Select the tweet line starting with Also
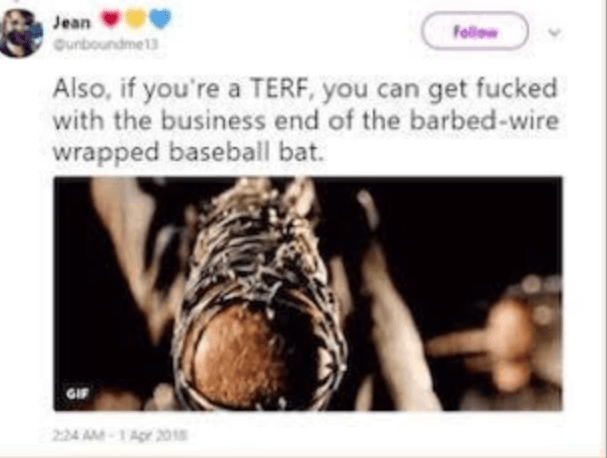The image size is (607, 458). 305,89
